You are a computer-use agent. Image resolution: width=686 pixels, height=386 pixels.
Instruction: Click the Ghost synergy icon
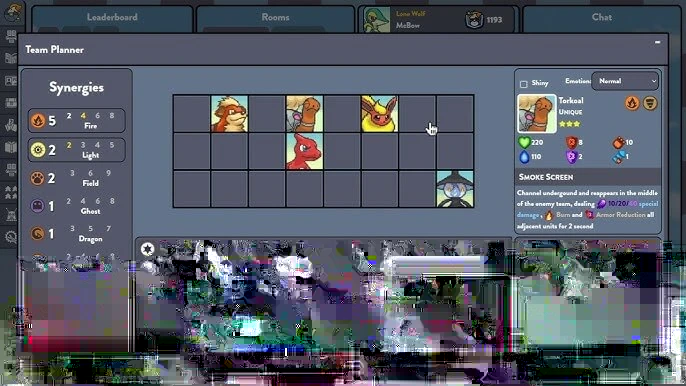[37, 206]
